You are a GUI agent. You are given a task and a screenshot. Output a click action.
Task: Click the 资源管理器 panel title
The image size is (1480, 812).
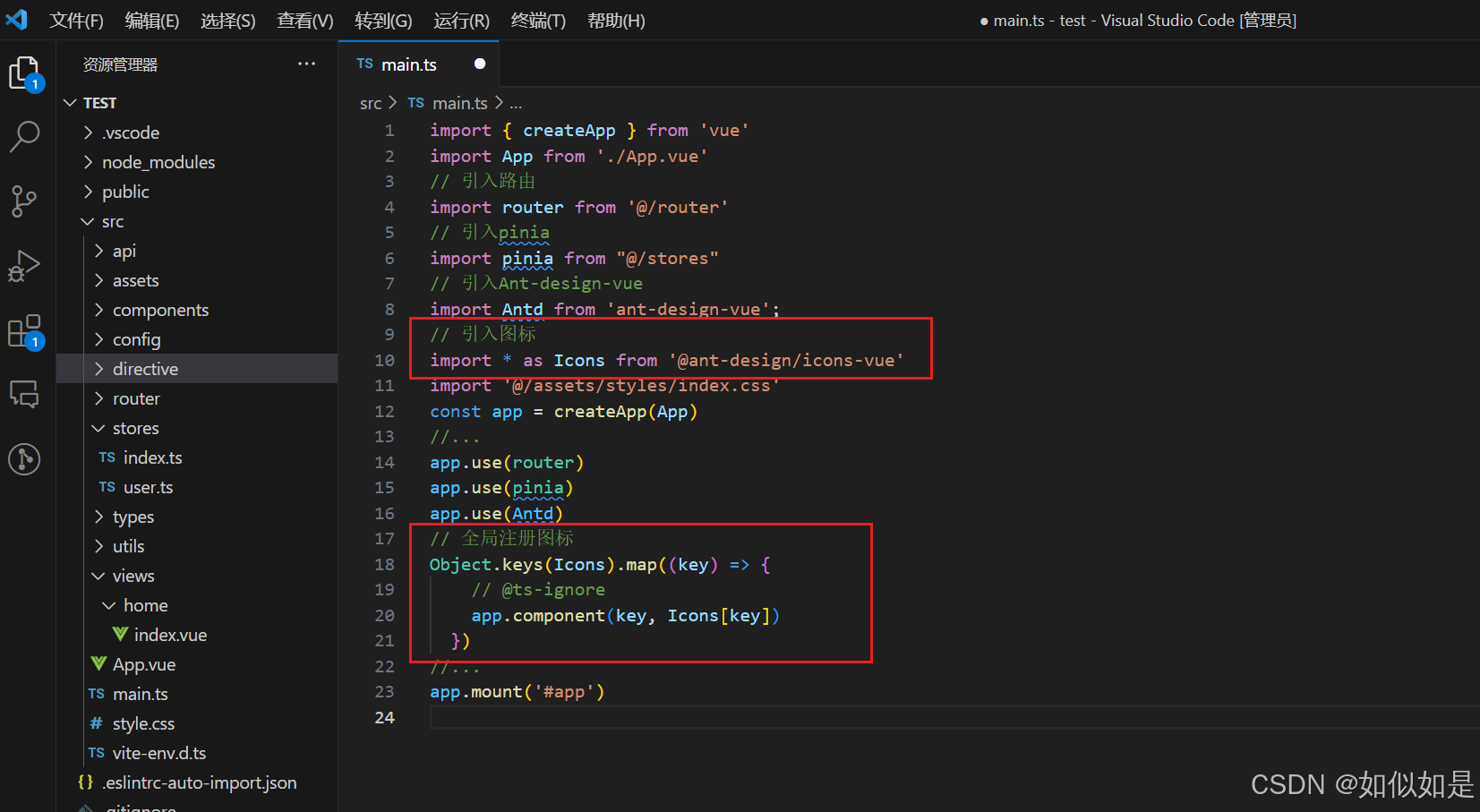click(x=120, y=64)
